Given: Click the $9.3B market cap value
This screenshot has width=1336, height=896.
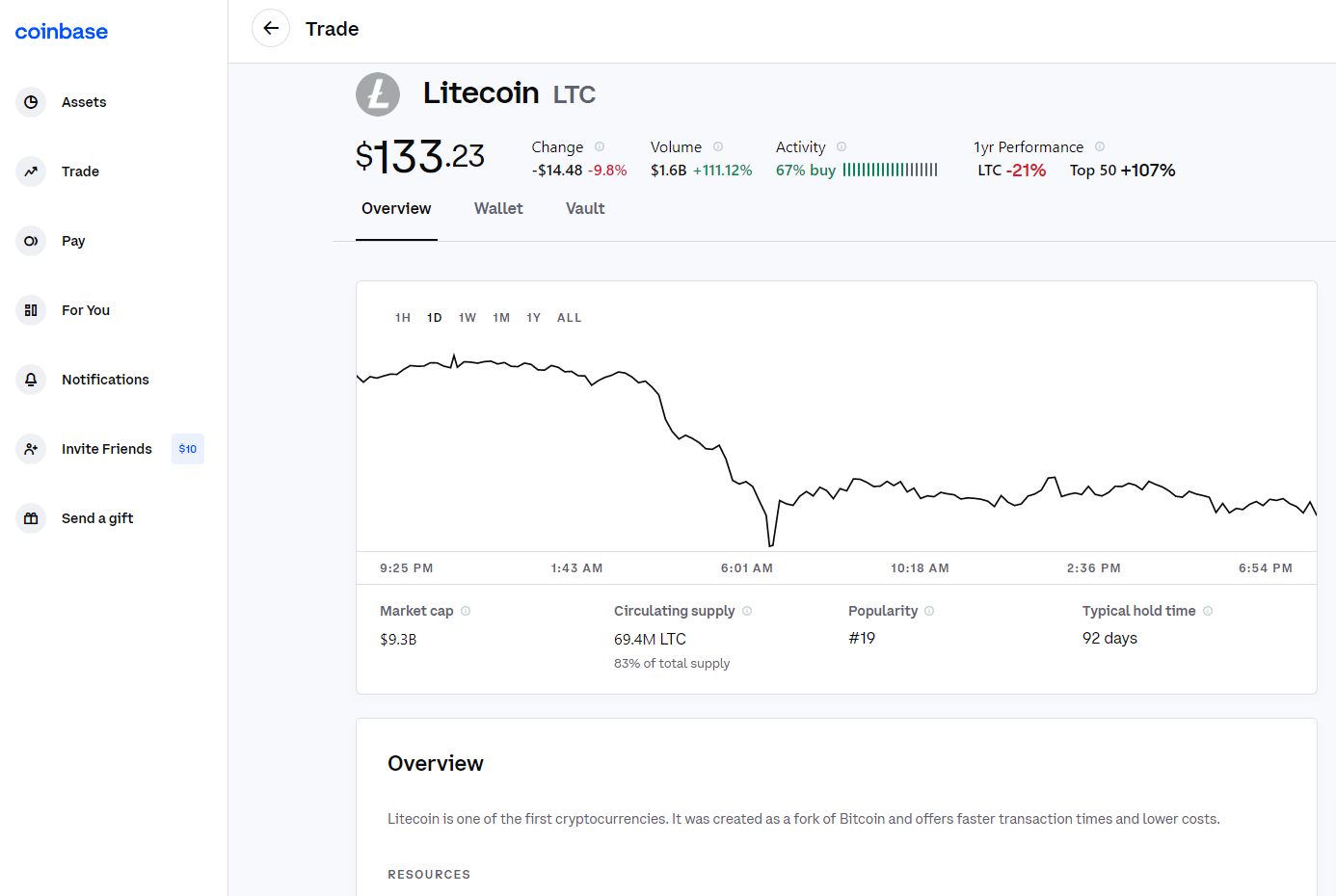Looking at the screenshot, I should 398,639.
